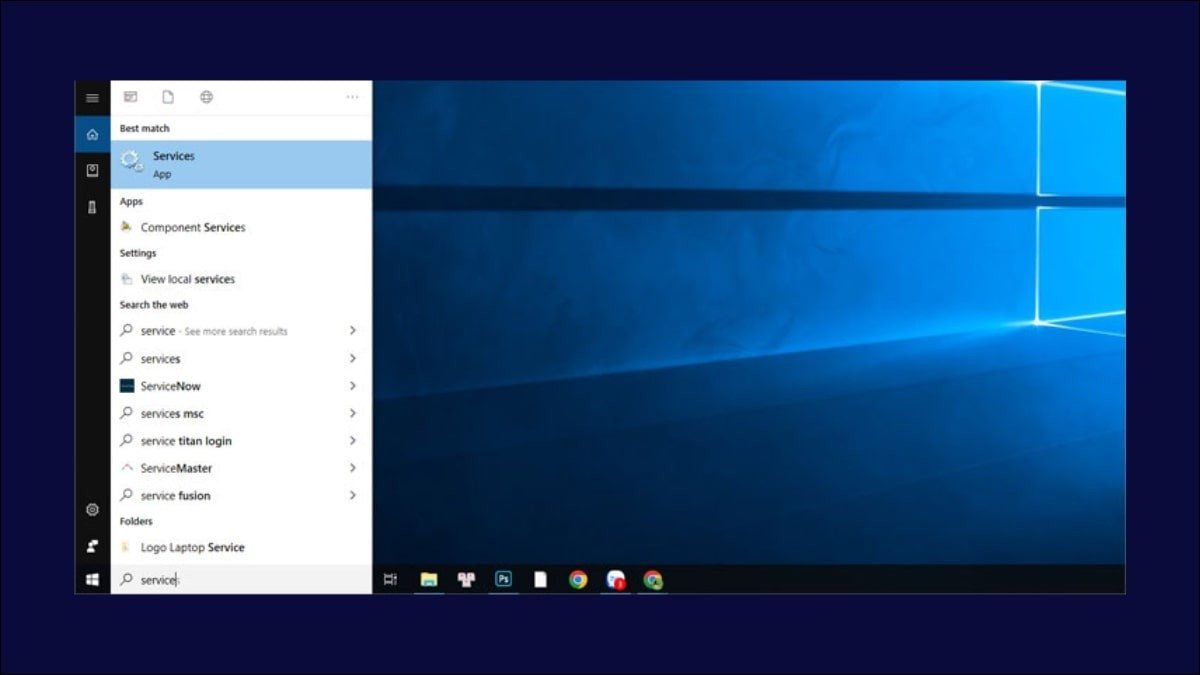Open the Services app best match
The width and height of the screenshot is (1200, 675).
click(240, 164)
